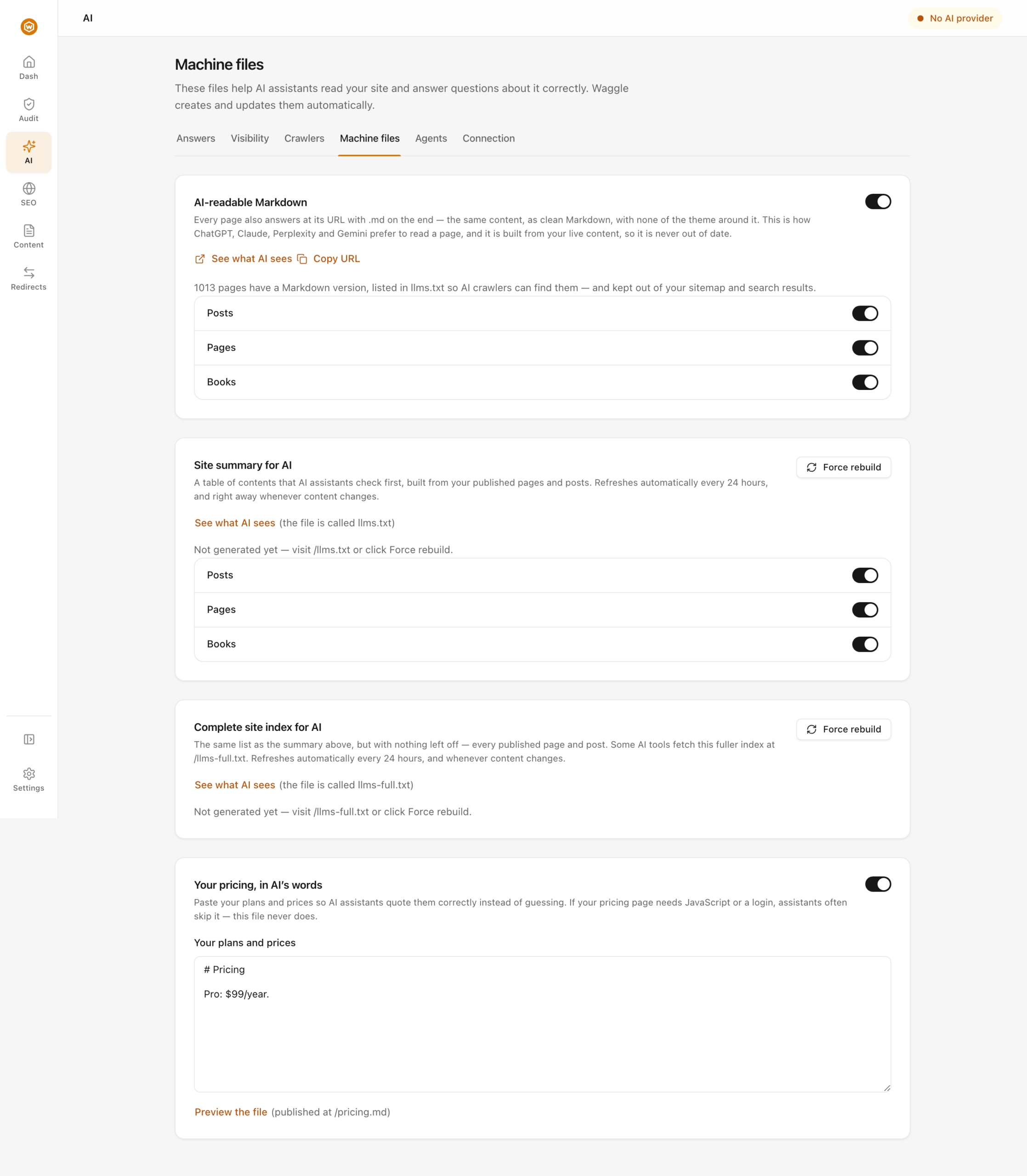Viewport: 1027px width, 1176px height.
Task: Toggle Books under Site summary for AI
Action: [865, 644]
